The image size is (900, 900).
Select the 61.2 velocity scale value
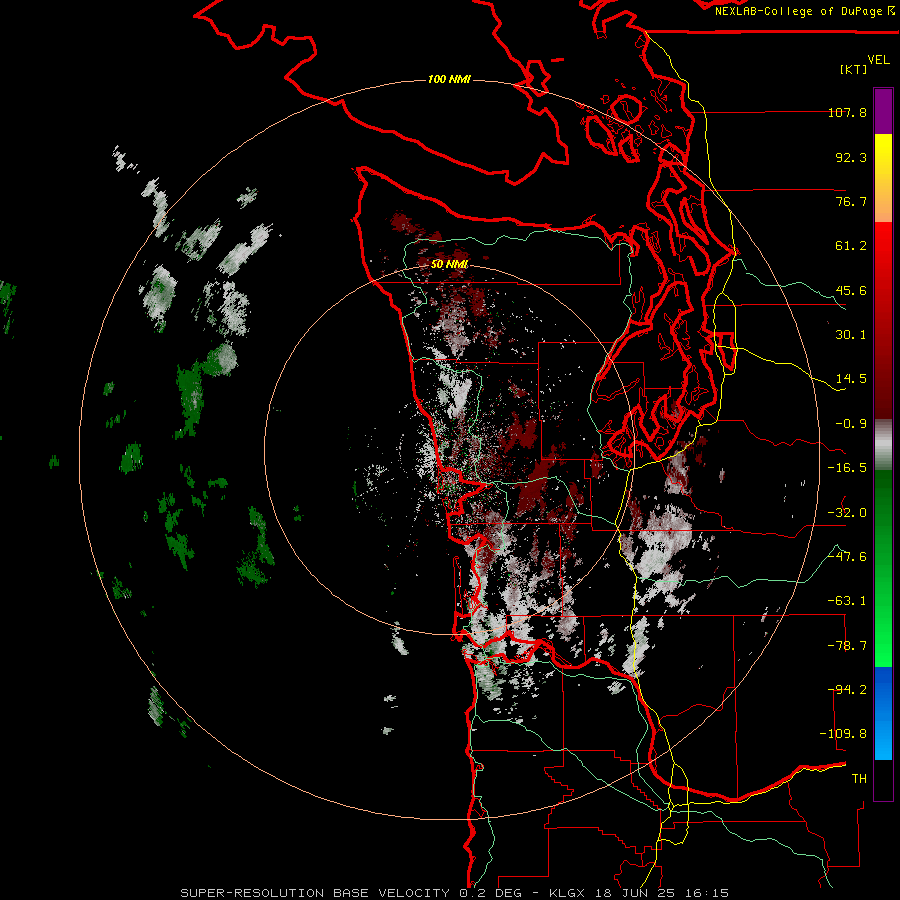[x=851, y=246]
